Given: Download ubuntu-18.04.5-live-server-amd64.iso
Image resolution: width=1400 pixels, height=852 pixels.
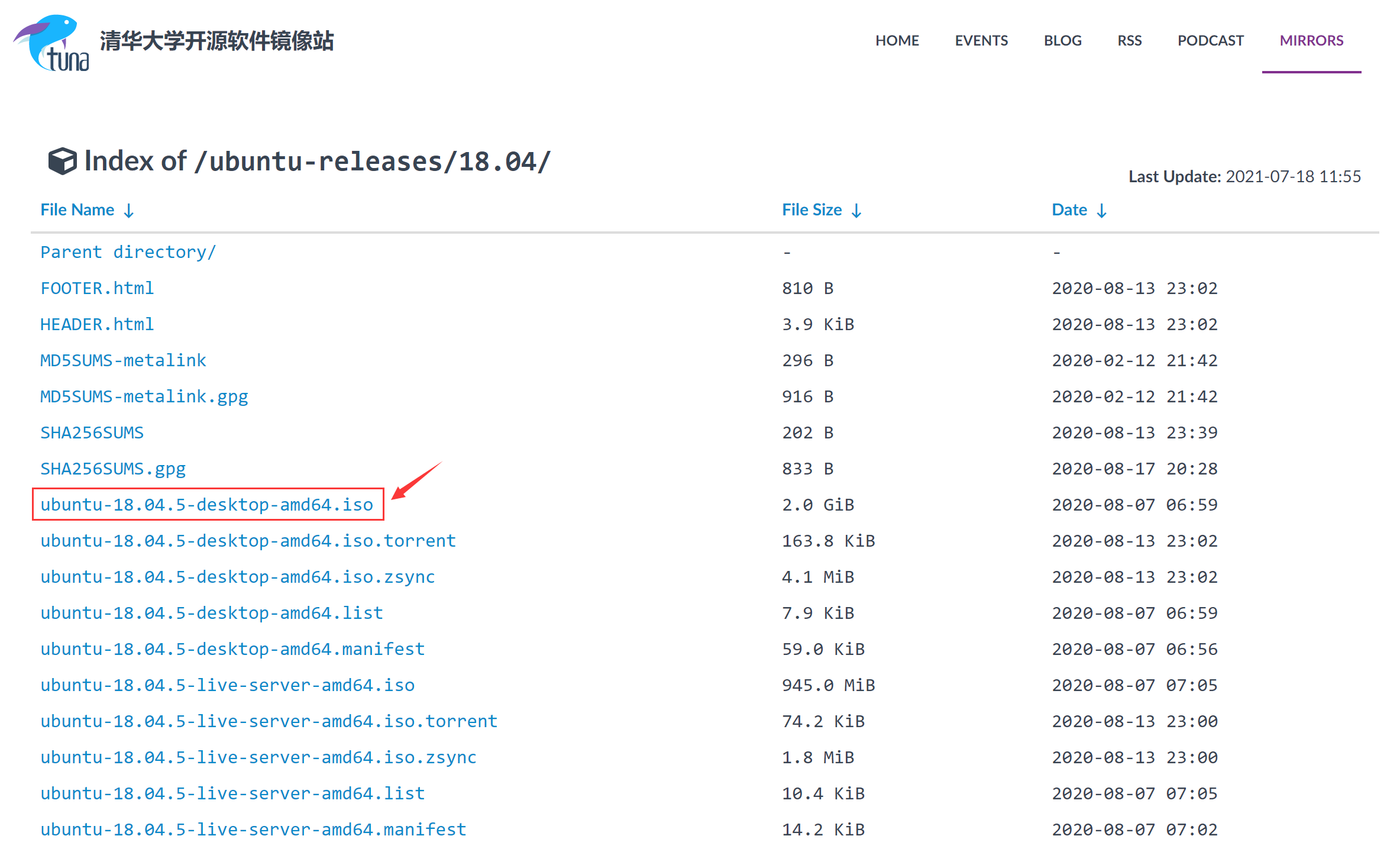Looking at the screenshot, I should tap(228, 685).
